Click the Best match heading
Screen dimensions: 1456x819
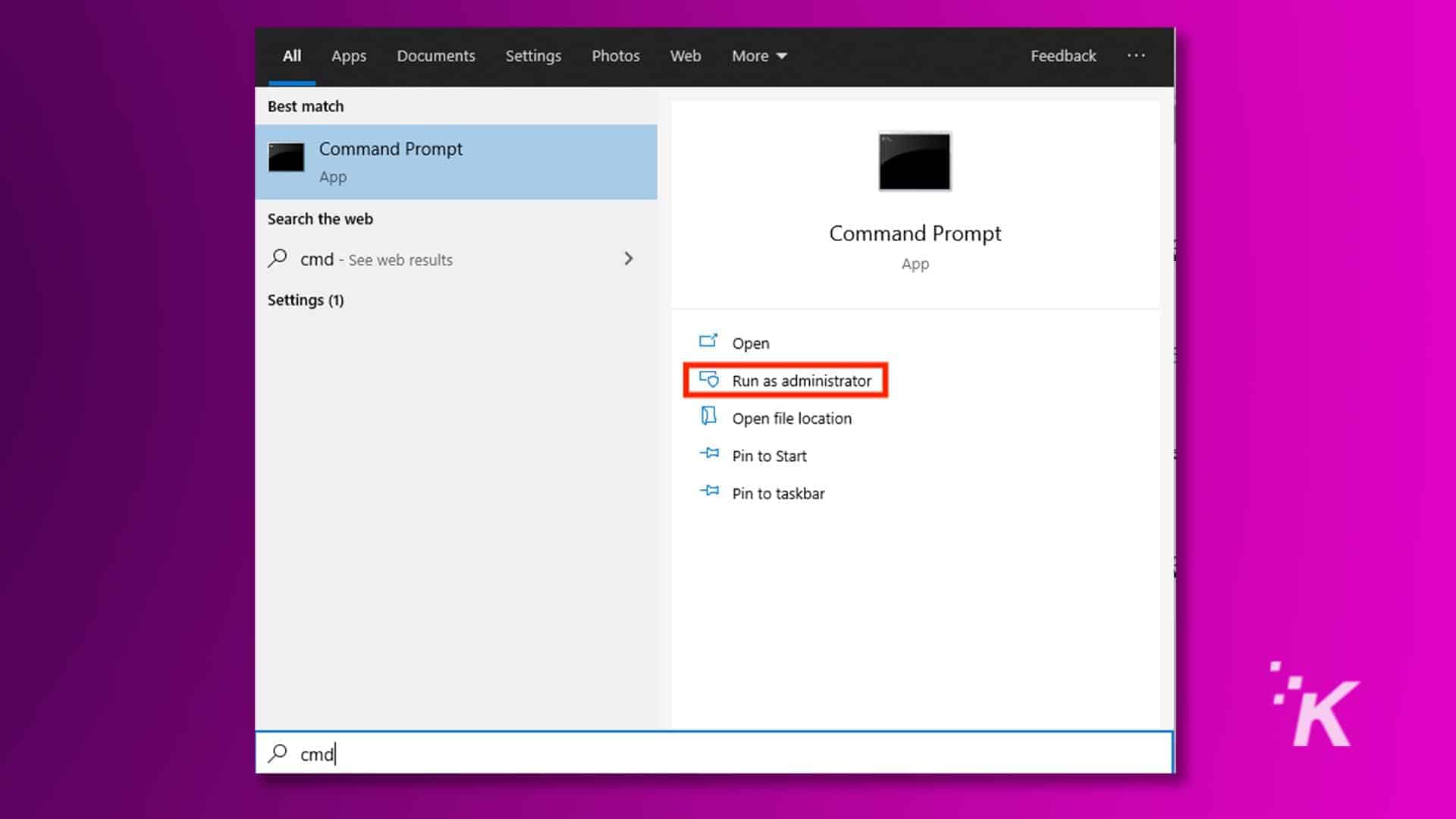click(305, 106)
